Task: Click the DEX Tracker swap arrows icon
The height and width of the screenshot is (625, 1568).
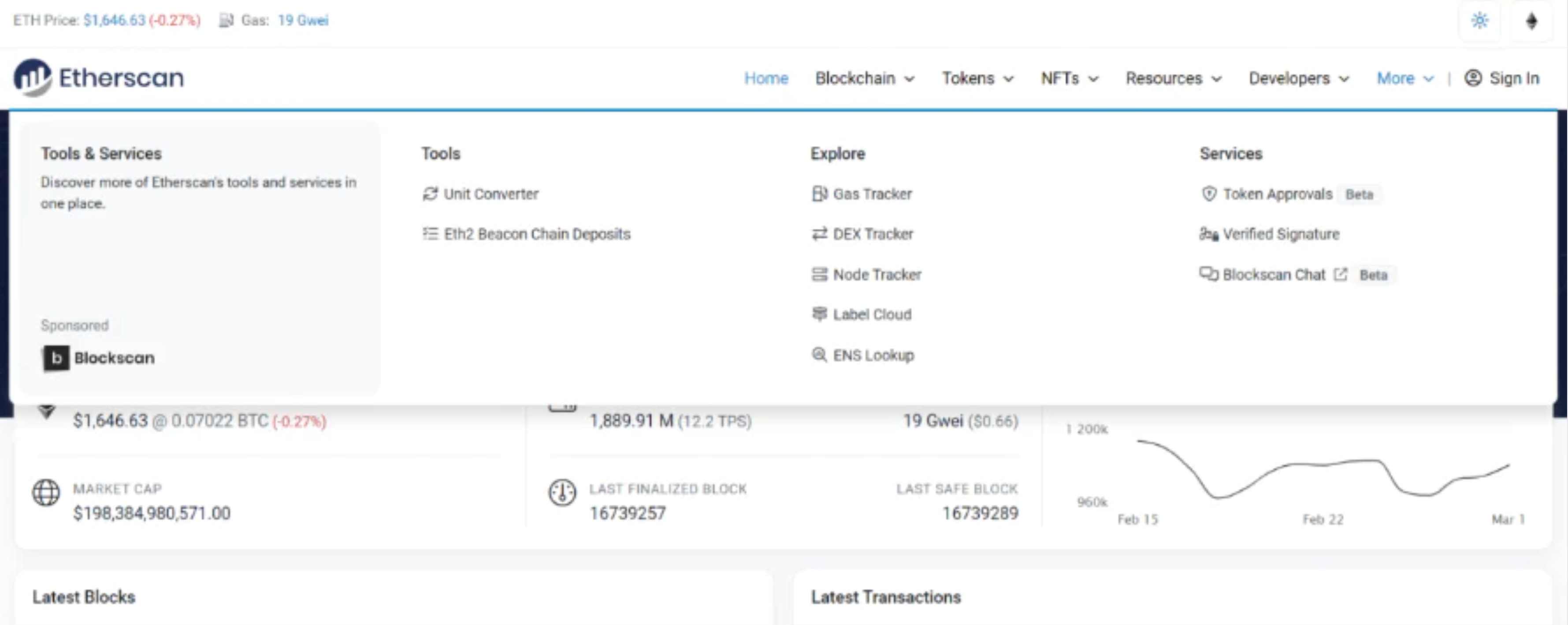Action: coord(819,234)
